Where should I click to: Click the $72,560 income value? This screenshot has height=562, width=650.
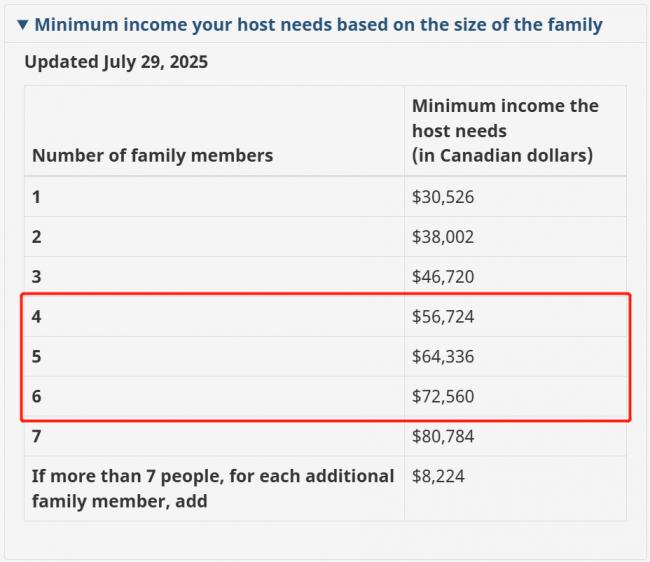[x=442, y=397]
